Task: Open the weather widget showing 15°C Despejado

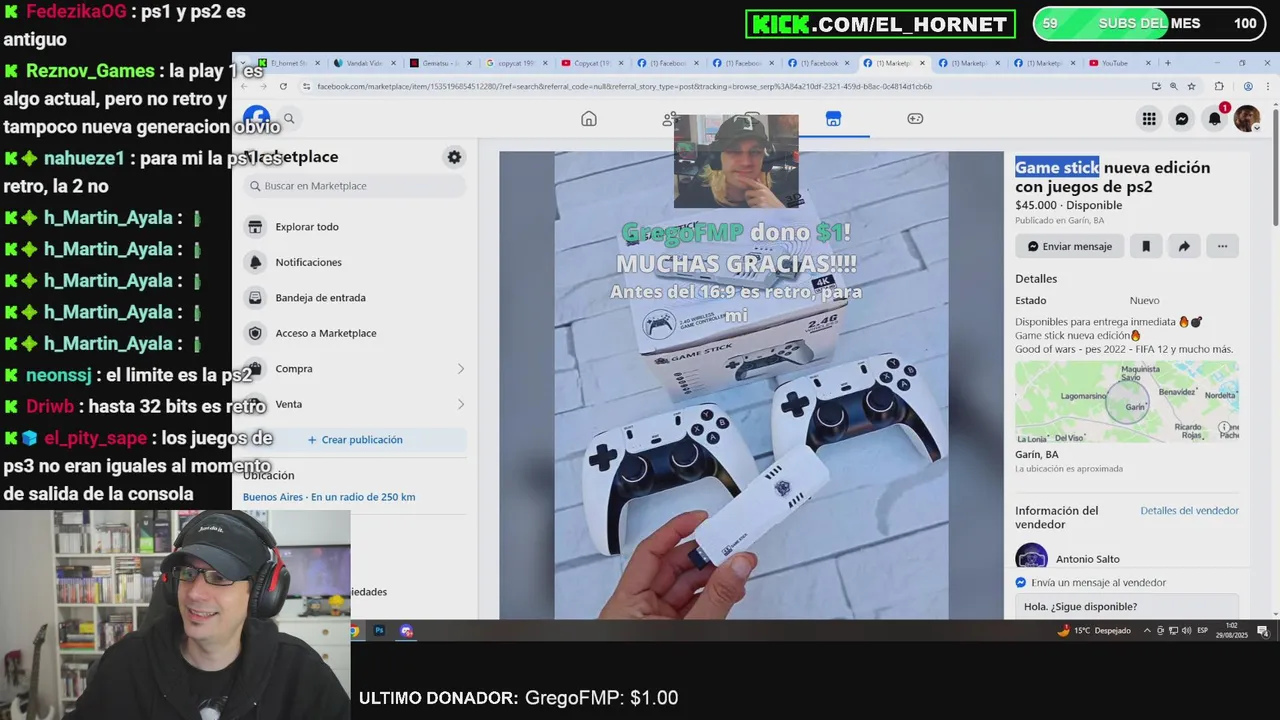Action: [1094, 631]
